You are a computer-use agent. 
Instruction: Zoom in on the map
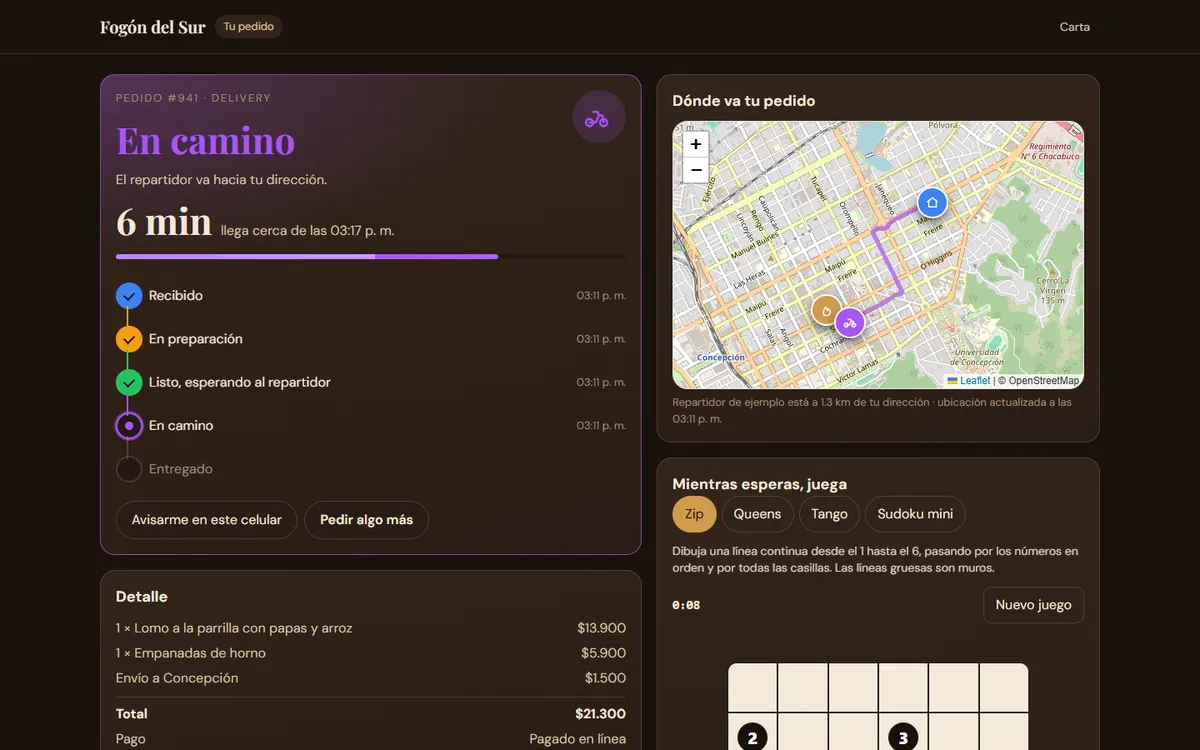point(696,144)
